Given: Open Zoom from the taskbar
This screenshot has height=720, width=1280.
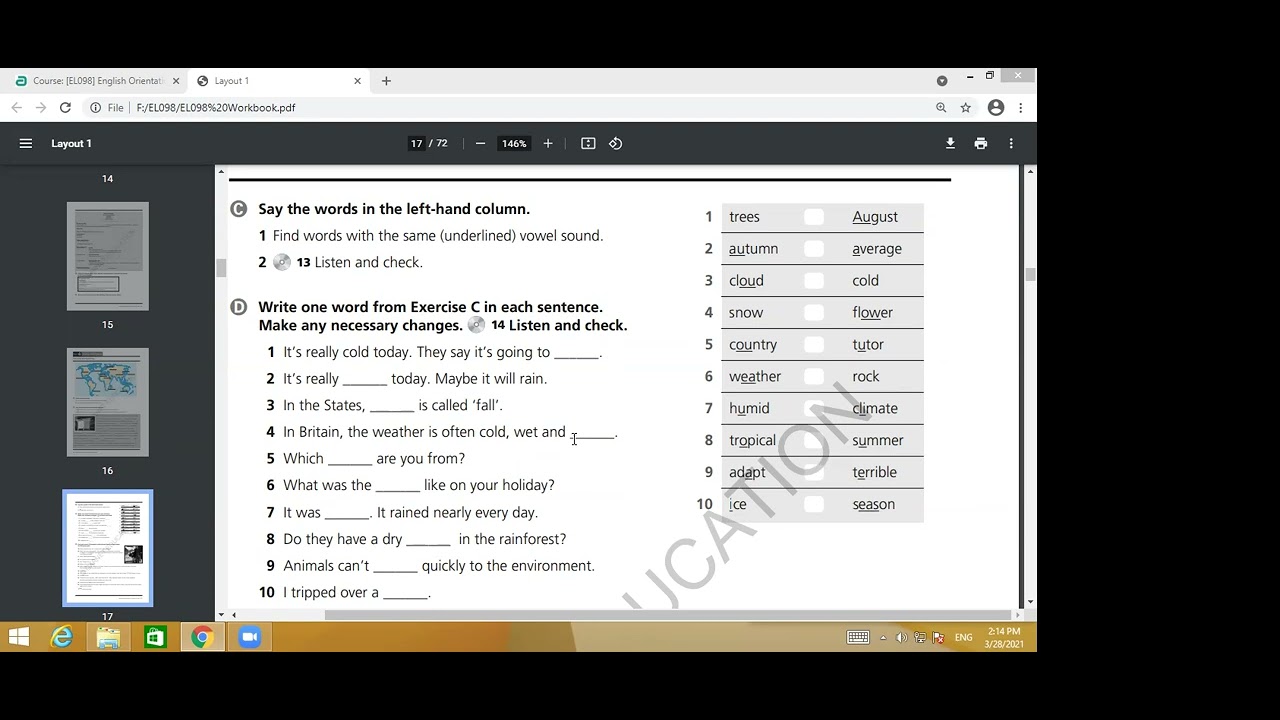Looking at the screenshot, I should click(249, 637).
